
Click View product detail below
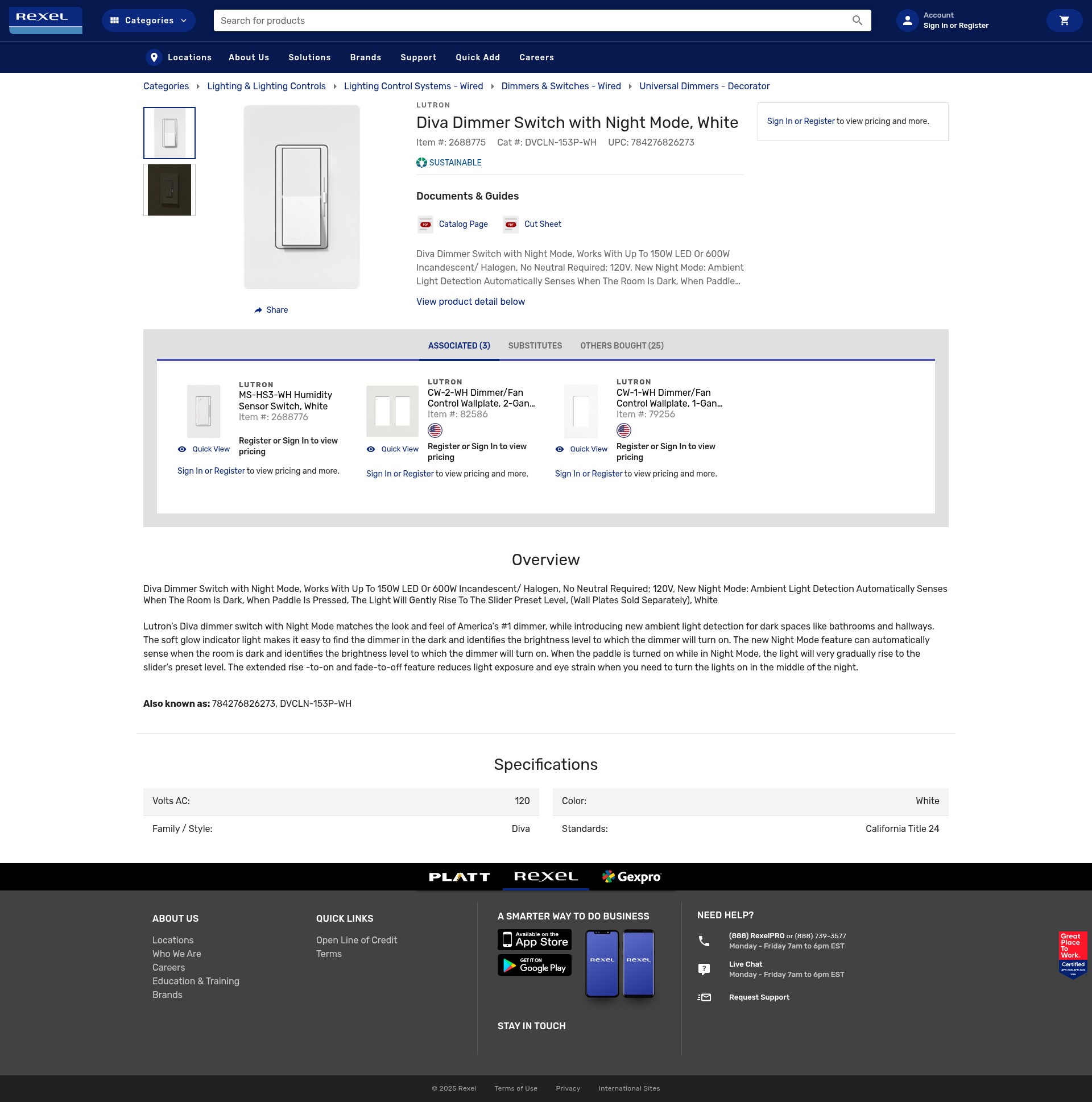(470, 302)
